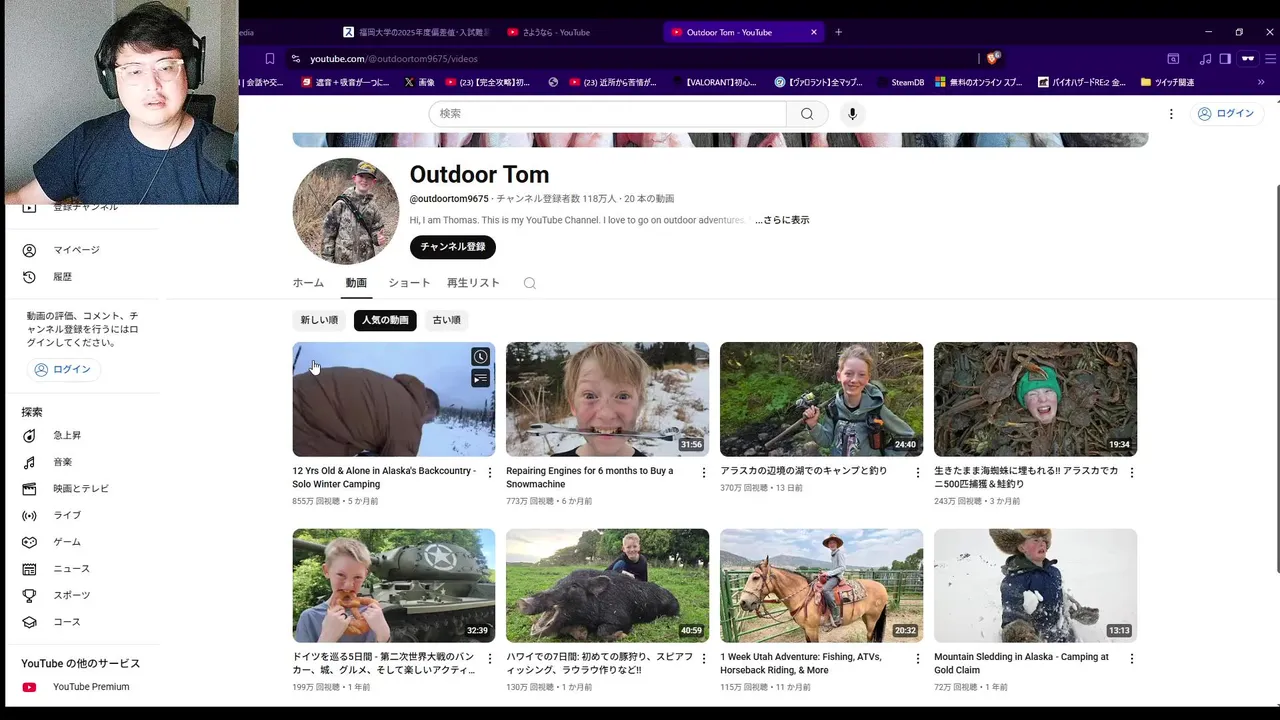Open options for アラスカの辺境の湖でのキャンプと釣り video
The width and height of the screenshot is (1280, 720).
coord(918,473)
